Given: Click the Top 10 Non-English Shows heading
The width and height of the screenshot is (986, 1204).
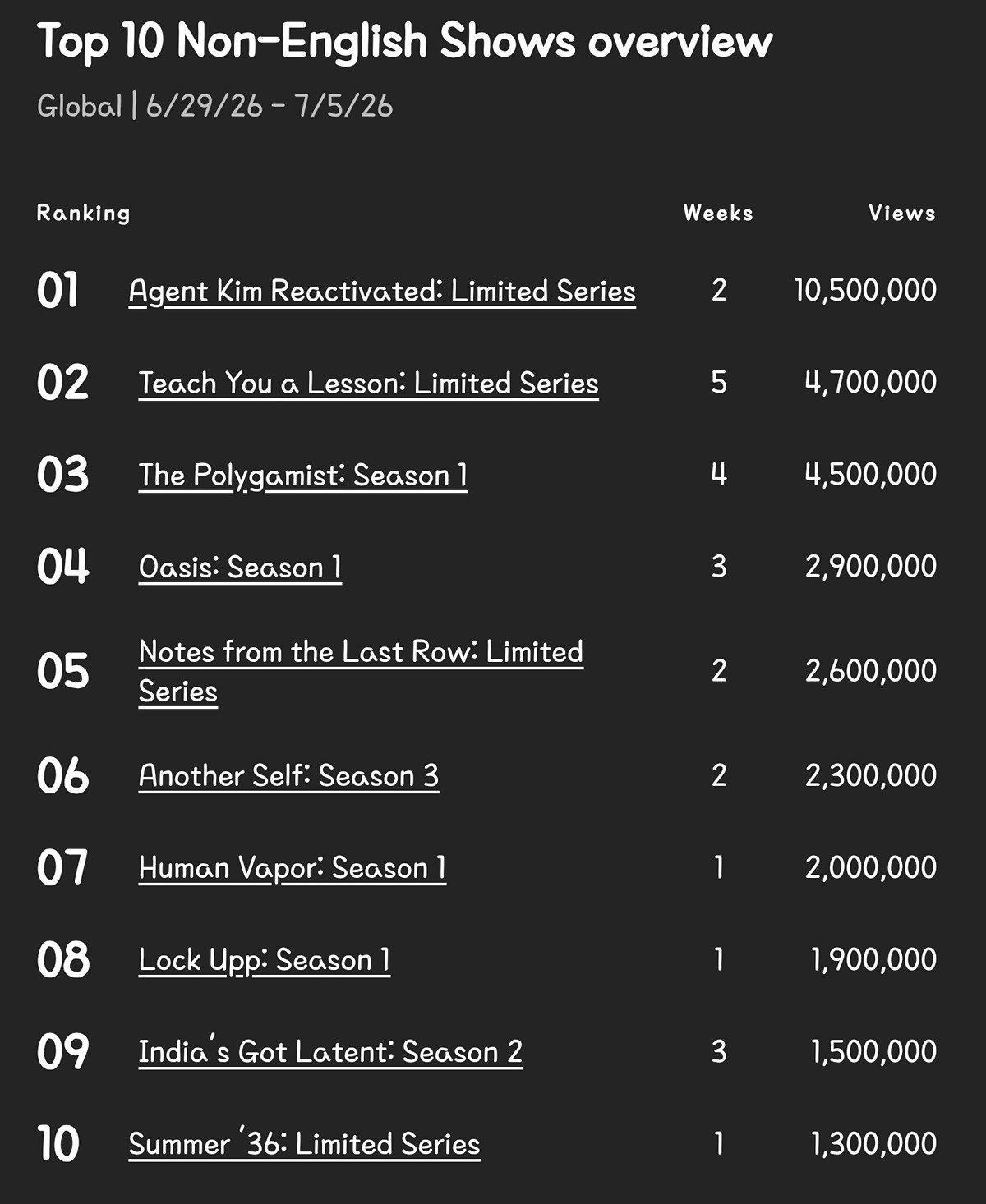Looking at the screenshot, I should [x=405, y=40].
